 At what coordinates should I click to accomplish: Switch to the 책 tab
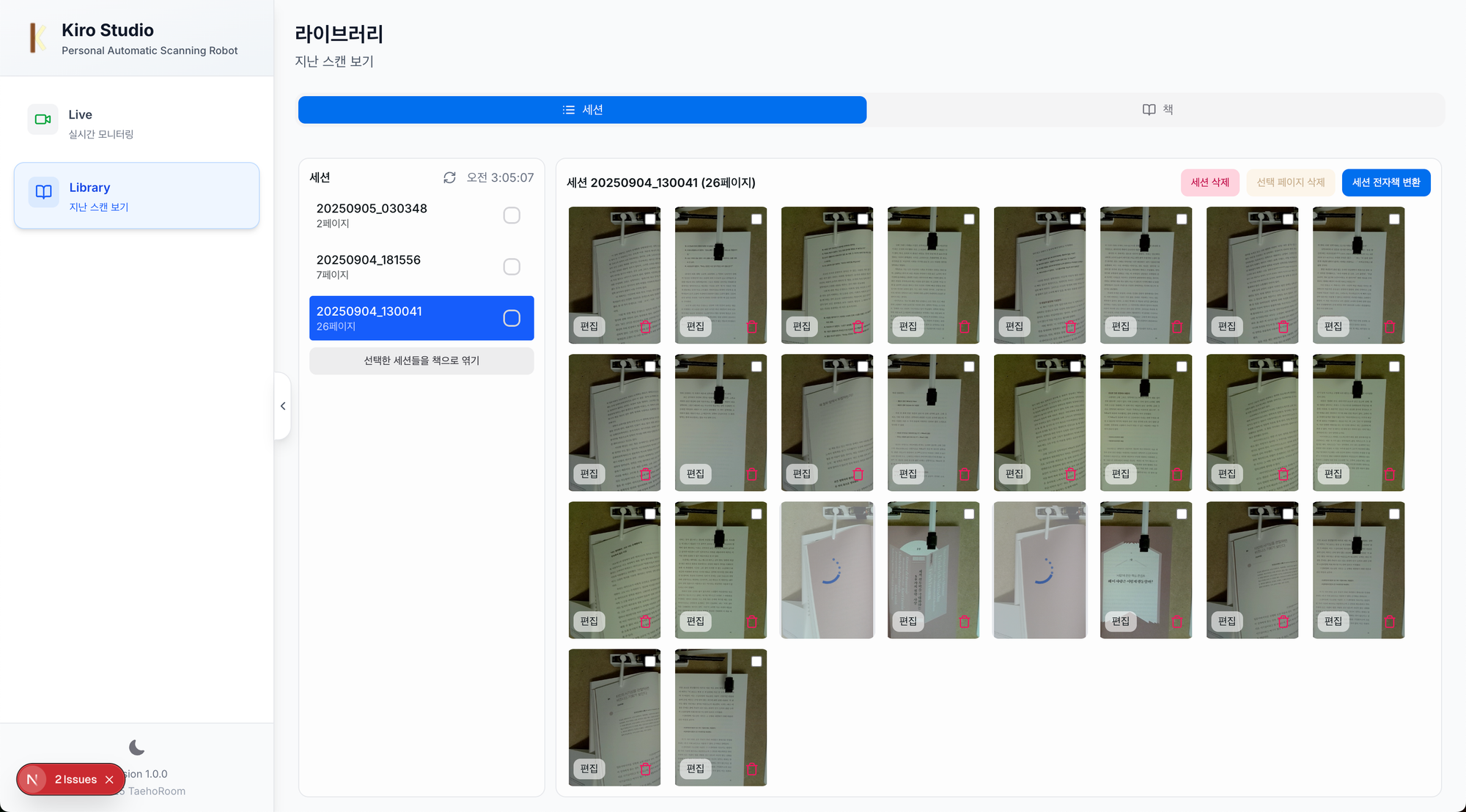(1157, 110)
